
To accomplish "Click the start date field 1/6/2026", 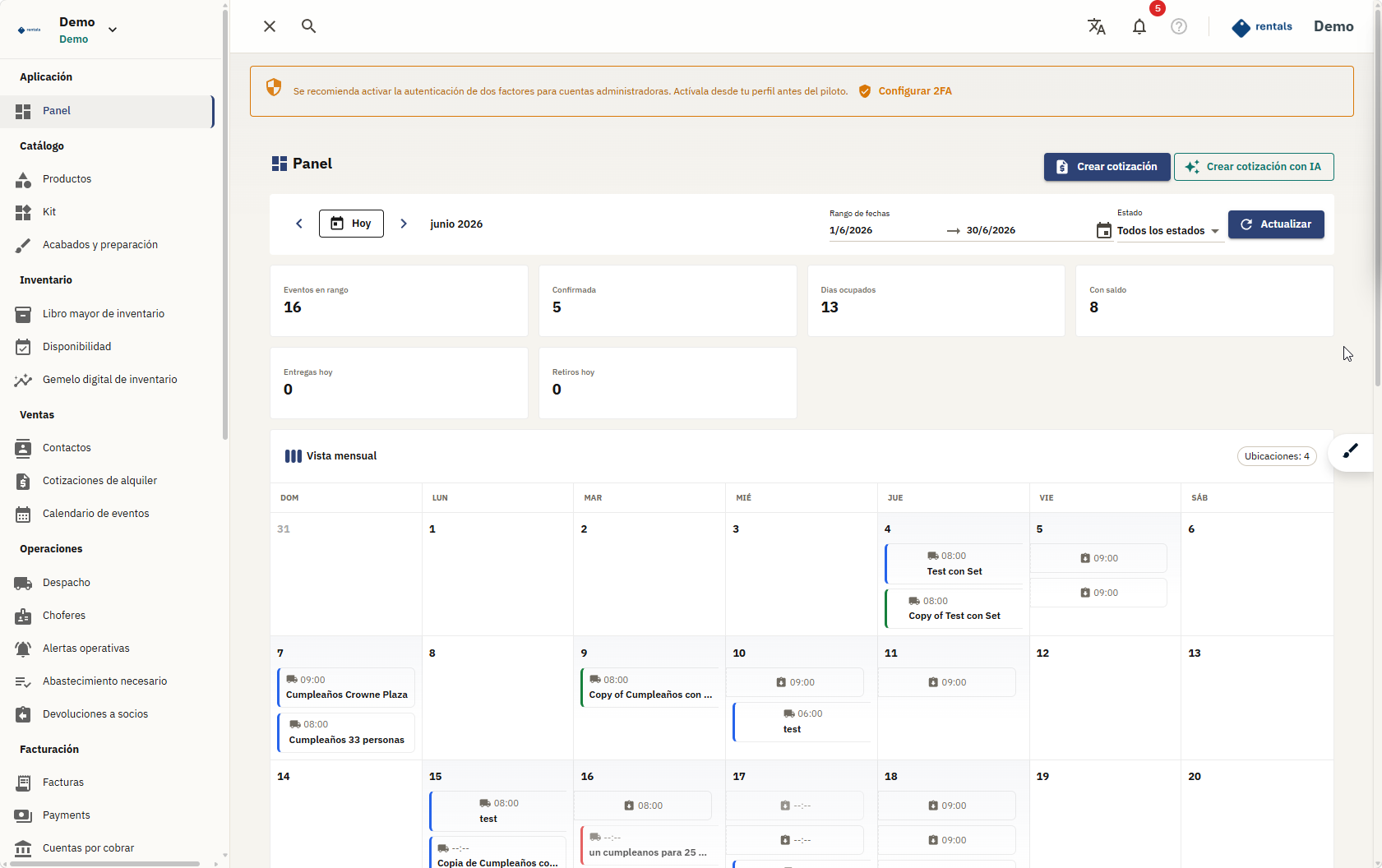I will pos(885,230).
